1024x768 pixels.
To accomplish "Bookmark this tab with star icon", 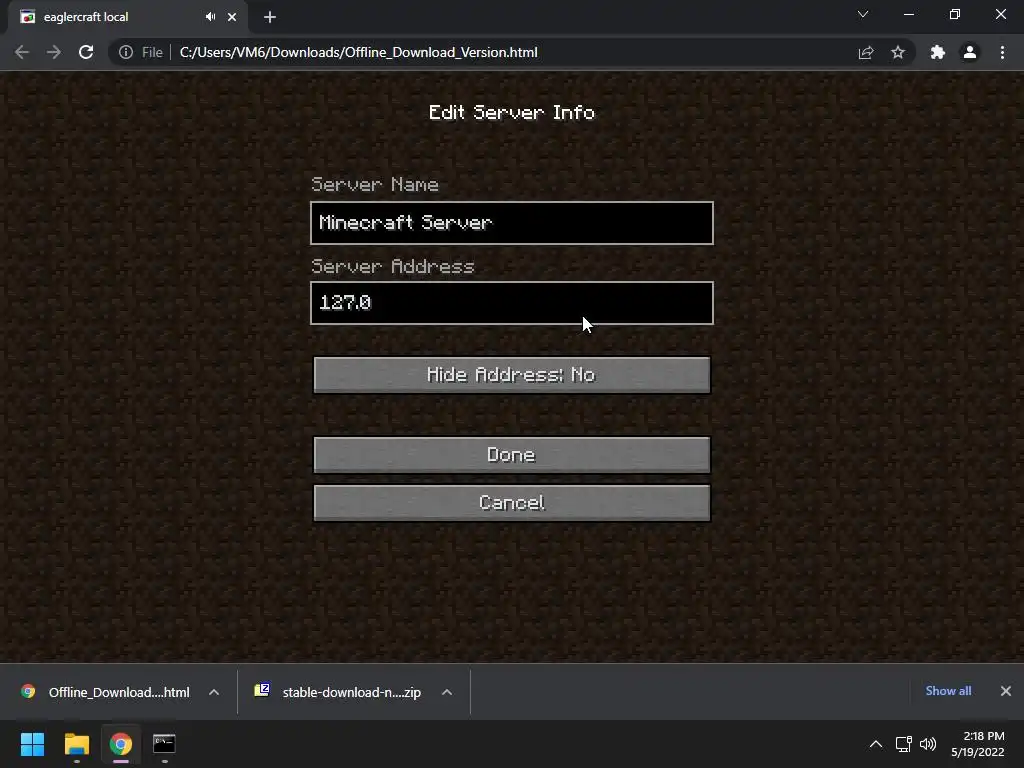I will click(x=898, y=52).
